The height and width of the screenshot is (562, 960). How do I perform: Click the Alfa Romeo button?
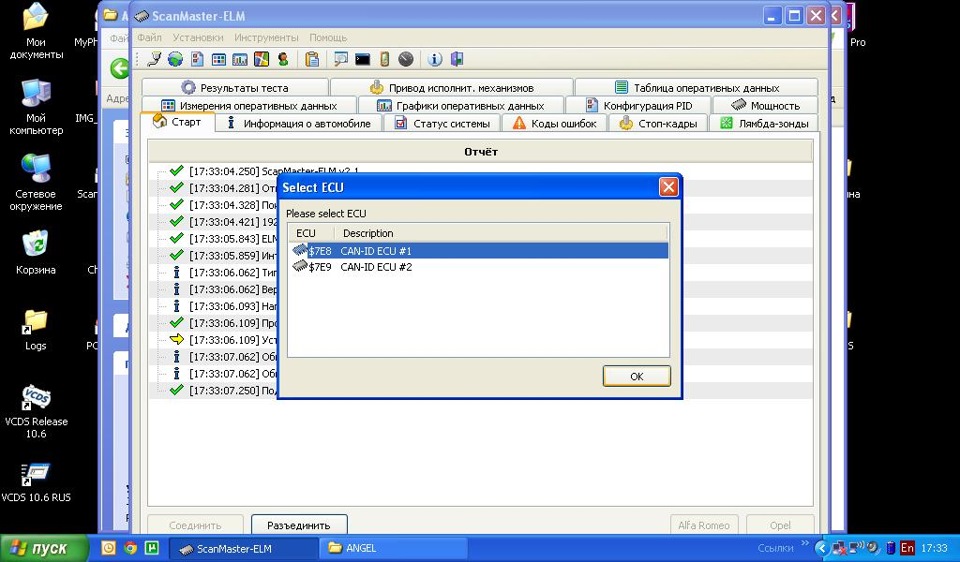point(704,525)
